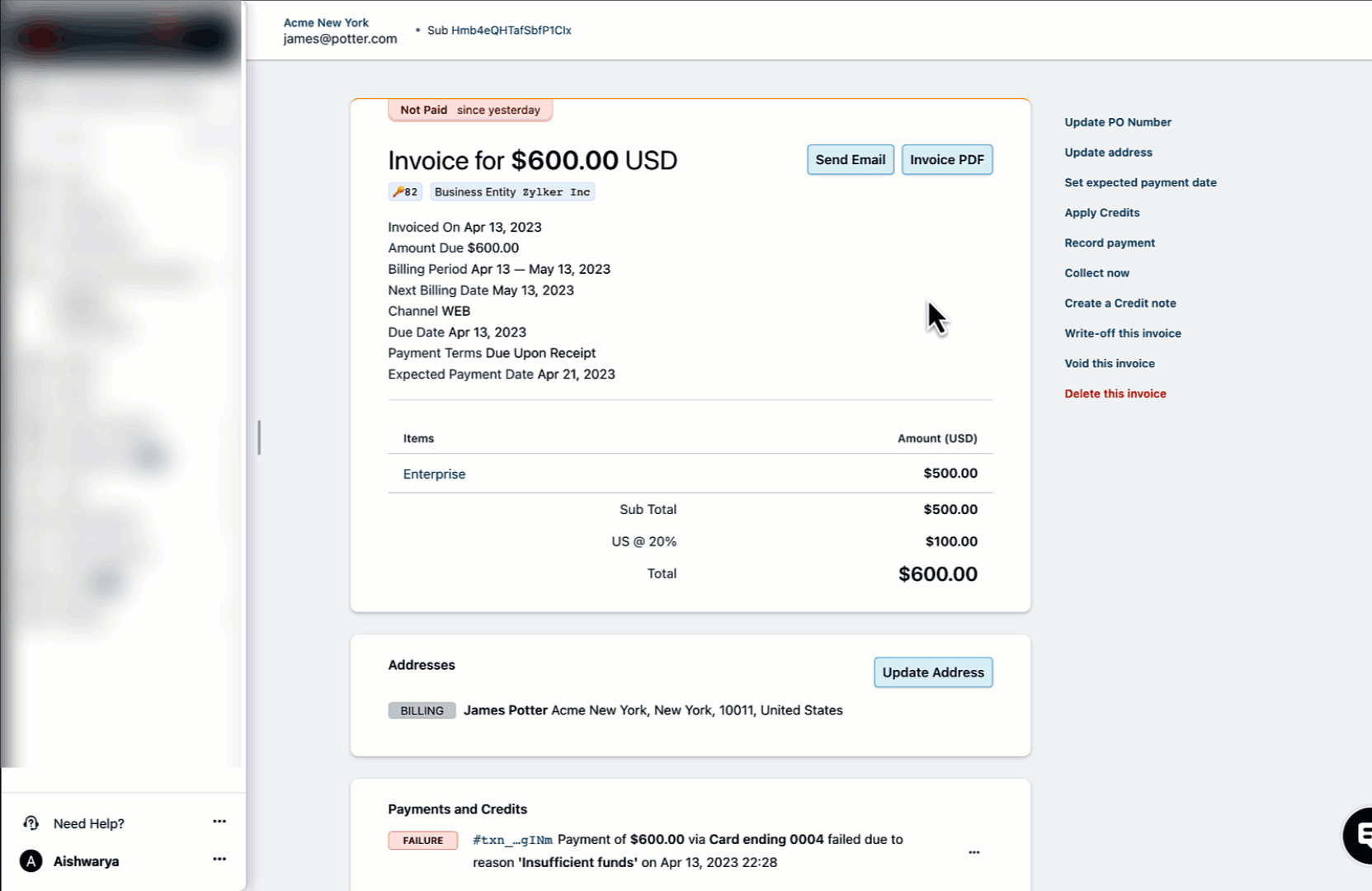Click the Aishwarya user avatar icon
Screen dimensions: 1372x891
(31, 861)
